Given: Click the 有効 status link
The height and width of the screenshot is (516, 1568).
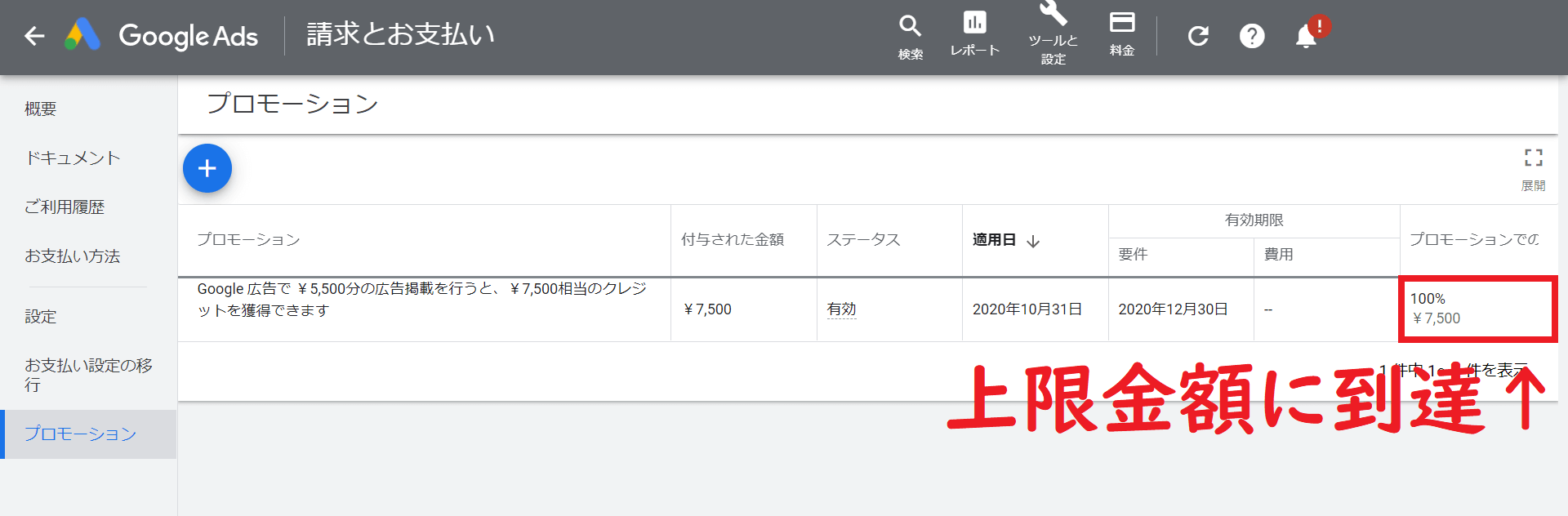Looking at the screenshot, I should click(x=841, y=309).
